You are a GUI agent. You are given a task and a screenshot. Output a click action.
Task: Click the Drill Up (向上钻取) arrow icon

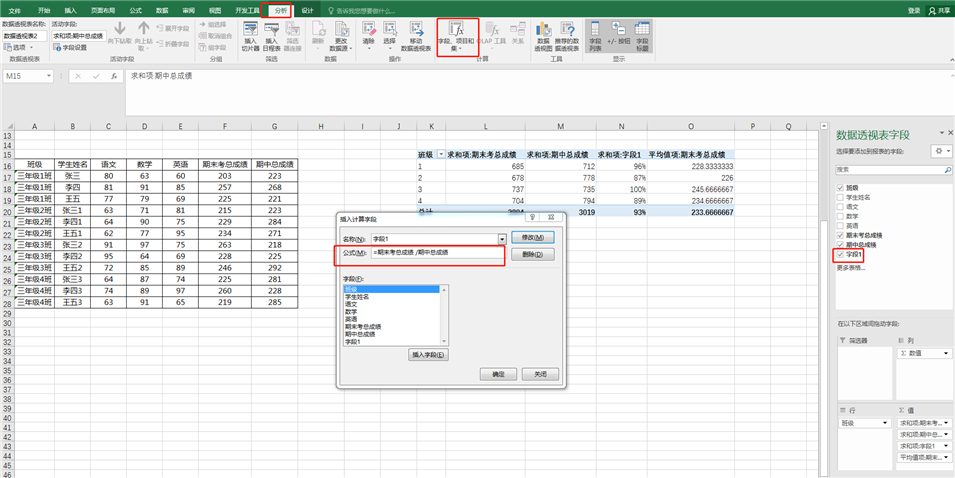pyautogui.click(x=143, y=28)
